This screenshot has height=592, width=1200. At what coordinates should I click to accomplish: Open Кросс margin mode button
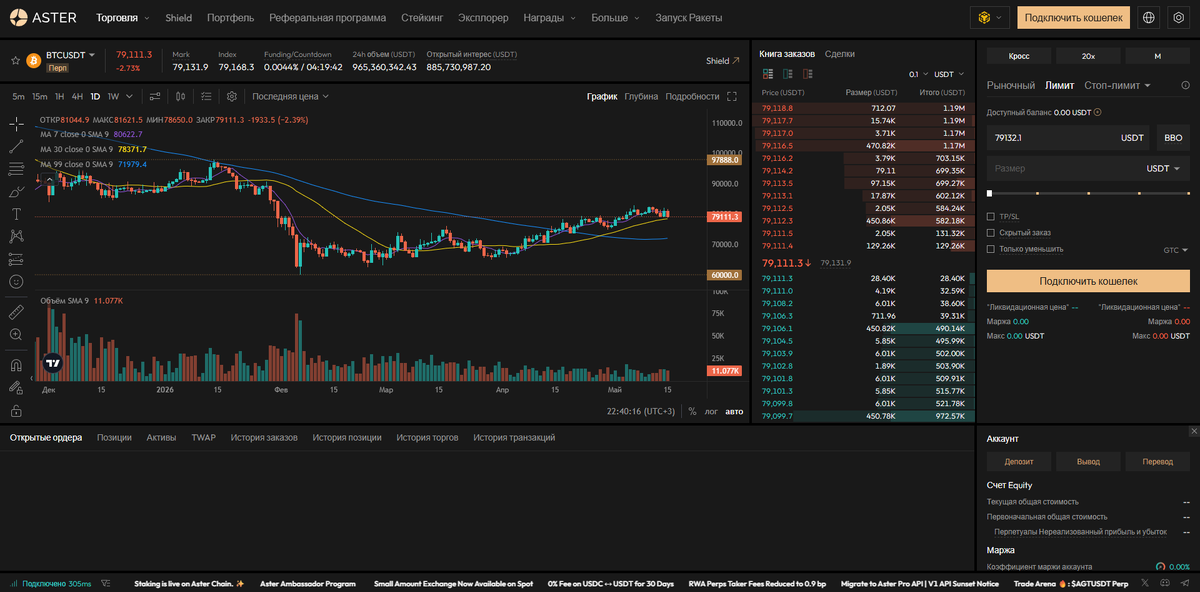[1019, 56]
